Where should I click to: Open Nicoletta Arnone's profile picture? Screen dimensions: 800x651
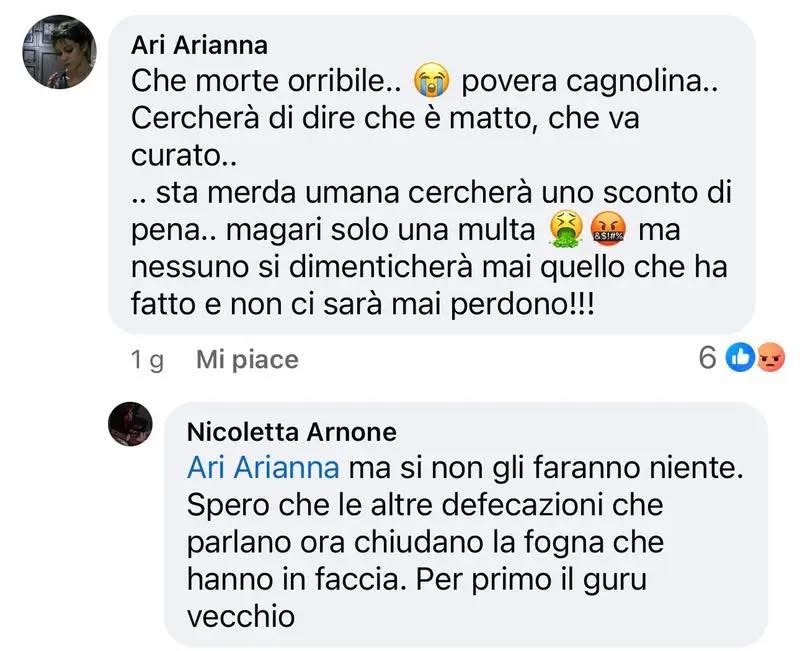130,423
